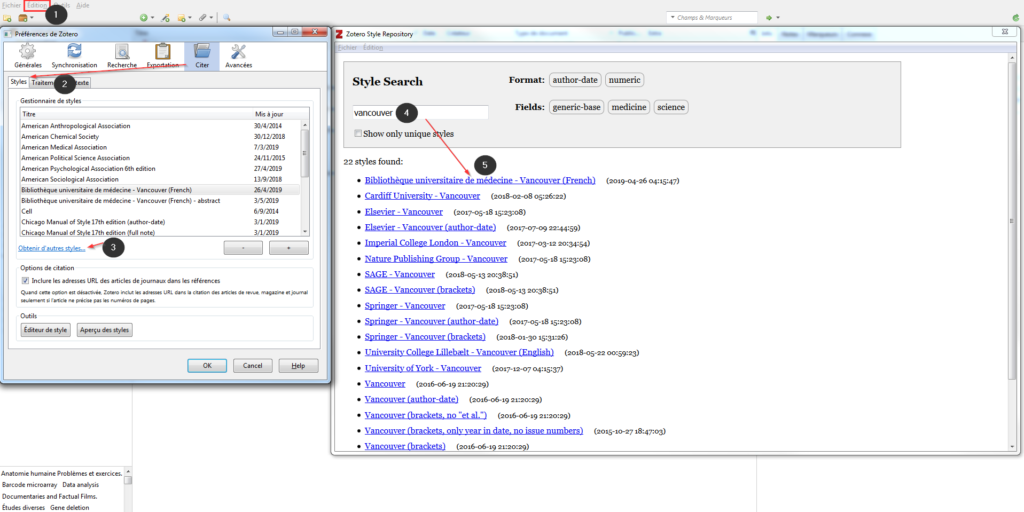Screen dimensions: 1024x512
Task: Open the Aide menu
Action: pyautogui.click(x=83, y=5)
